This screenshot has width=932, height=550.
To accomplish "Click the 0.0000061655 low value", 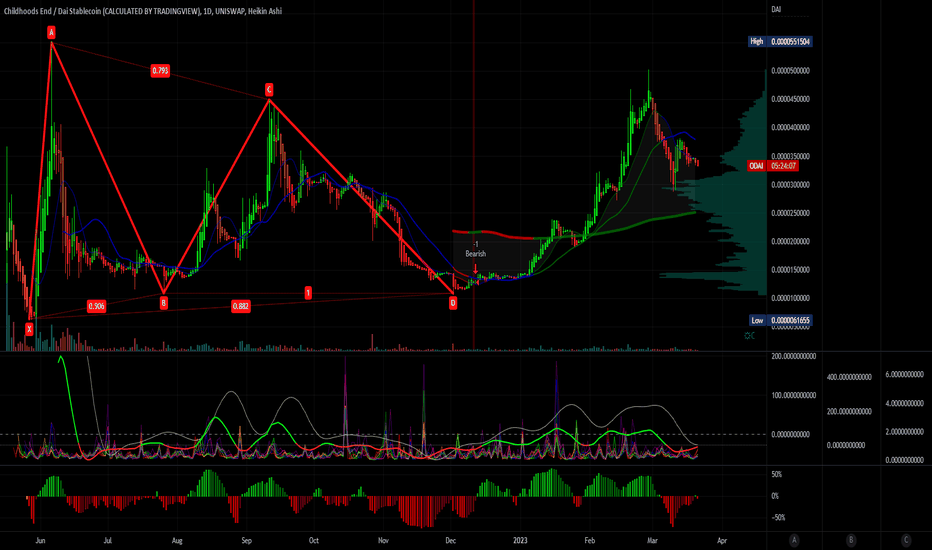I will (790, 320).
